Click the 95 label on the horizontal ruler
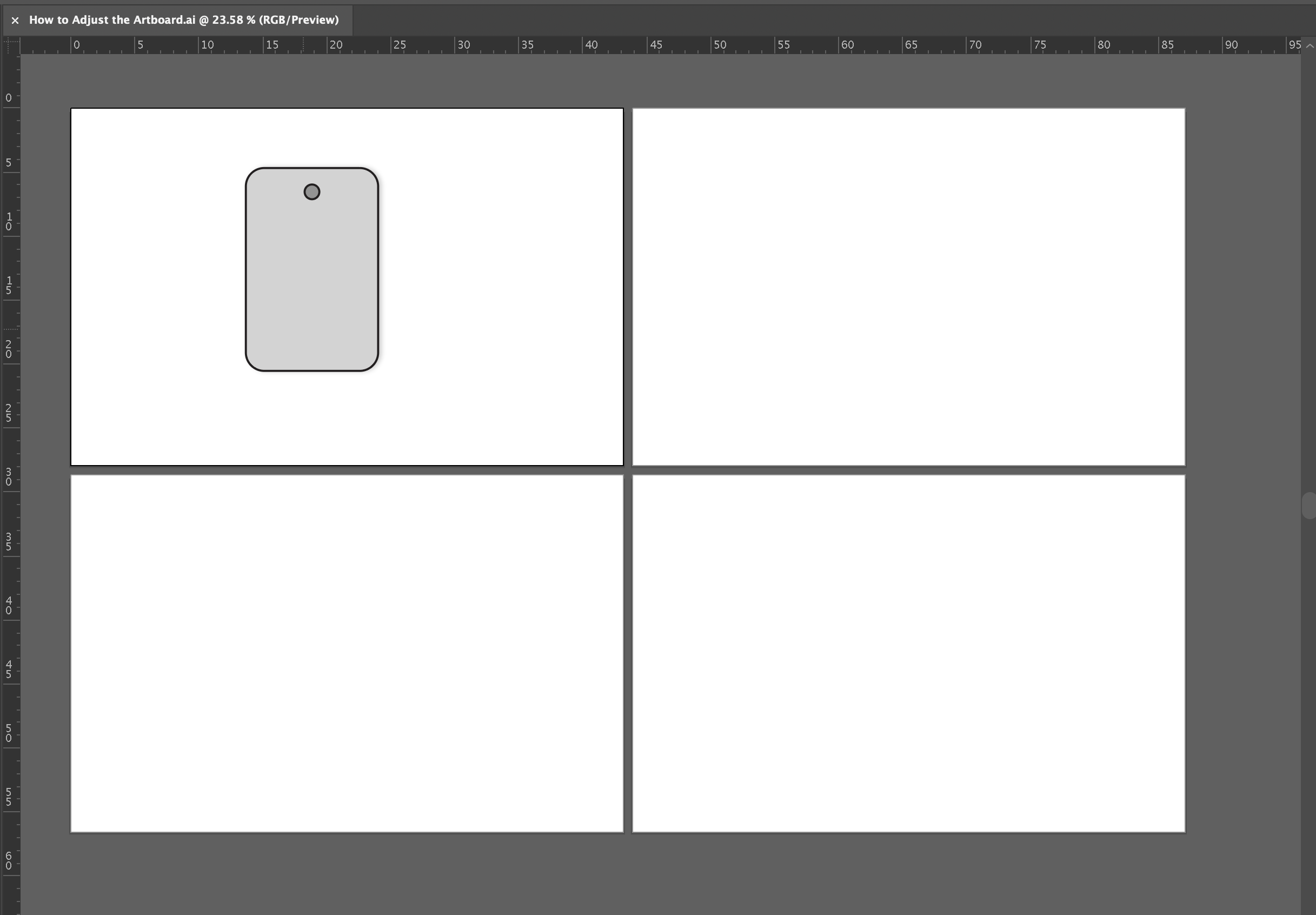This screenshot has height=915, width=1316. coord(1294,44)
